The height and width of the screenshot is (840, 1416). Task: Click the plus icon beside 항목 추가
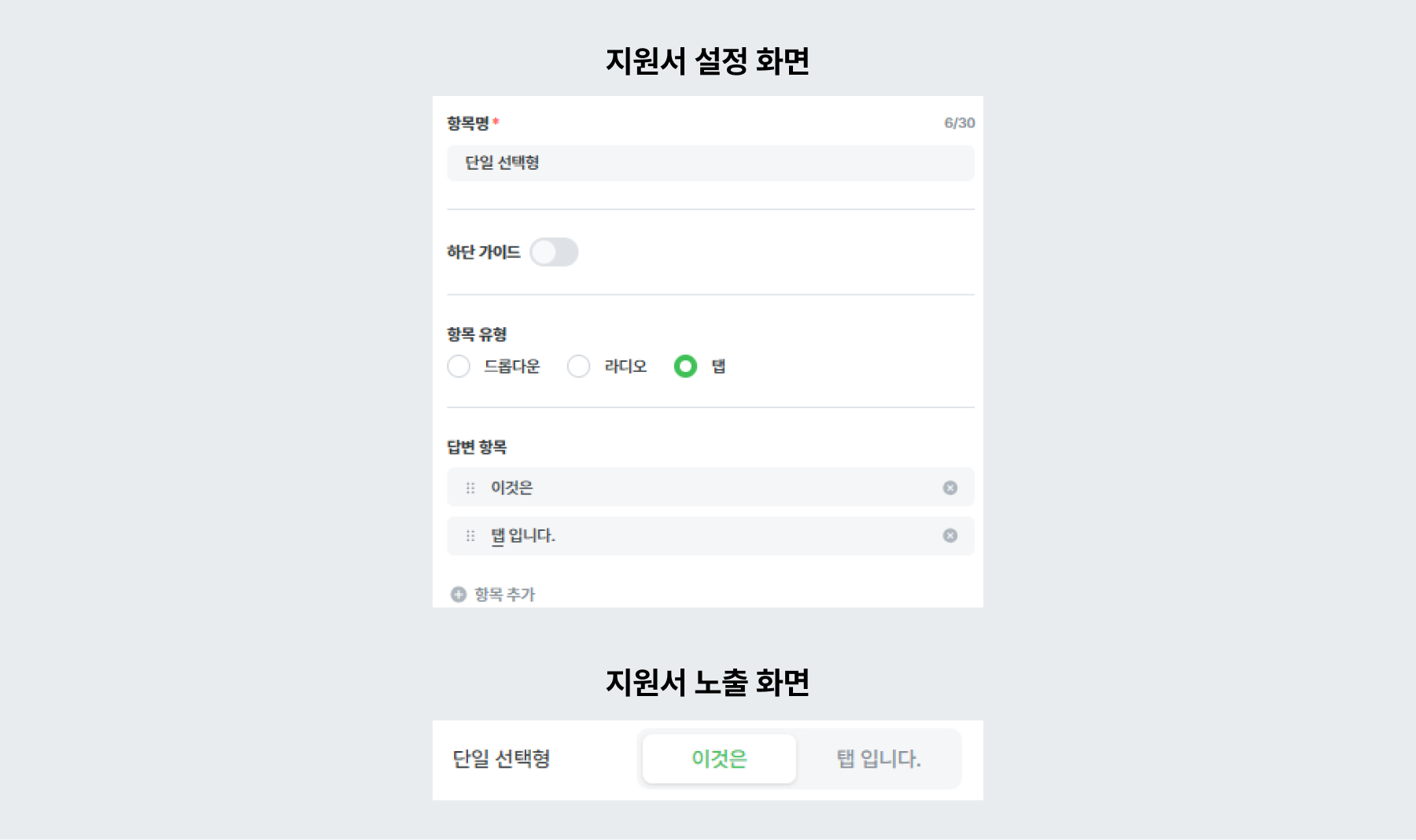(457, 595)
